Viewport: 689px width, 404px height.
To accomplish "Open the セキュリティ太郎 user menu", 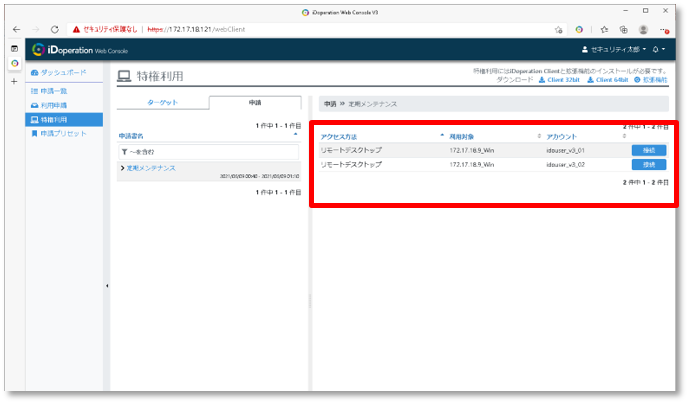I will tap(613, 50).
